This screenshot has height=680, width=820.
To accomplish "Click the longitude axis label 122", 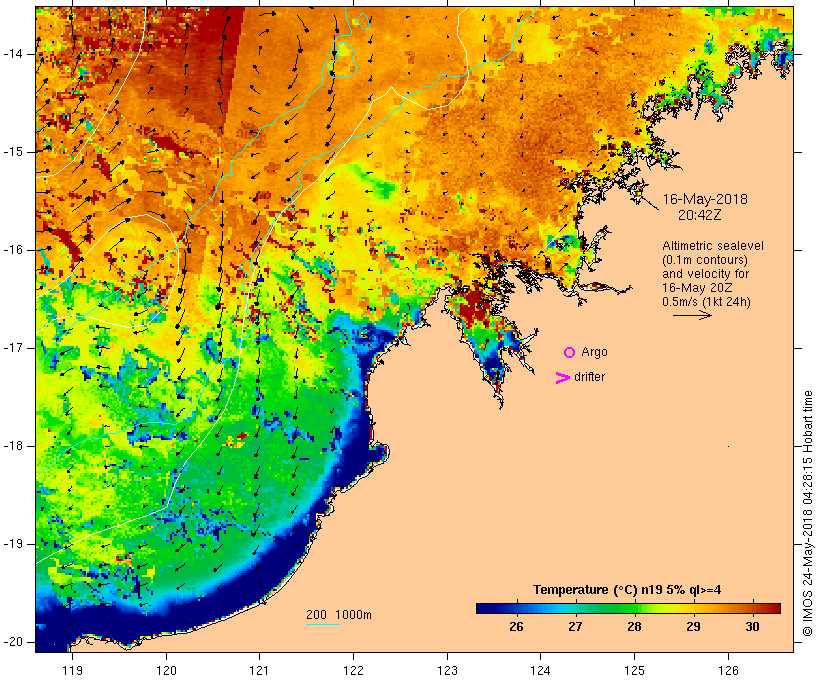I will [x=353, y=670].
